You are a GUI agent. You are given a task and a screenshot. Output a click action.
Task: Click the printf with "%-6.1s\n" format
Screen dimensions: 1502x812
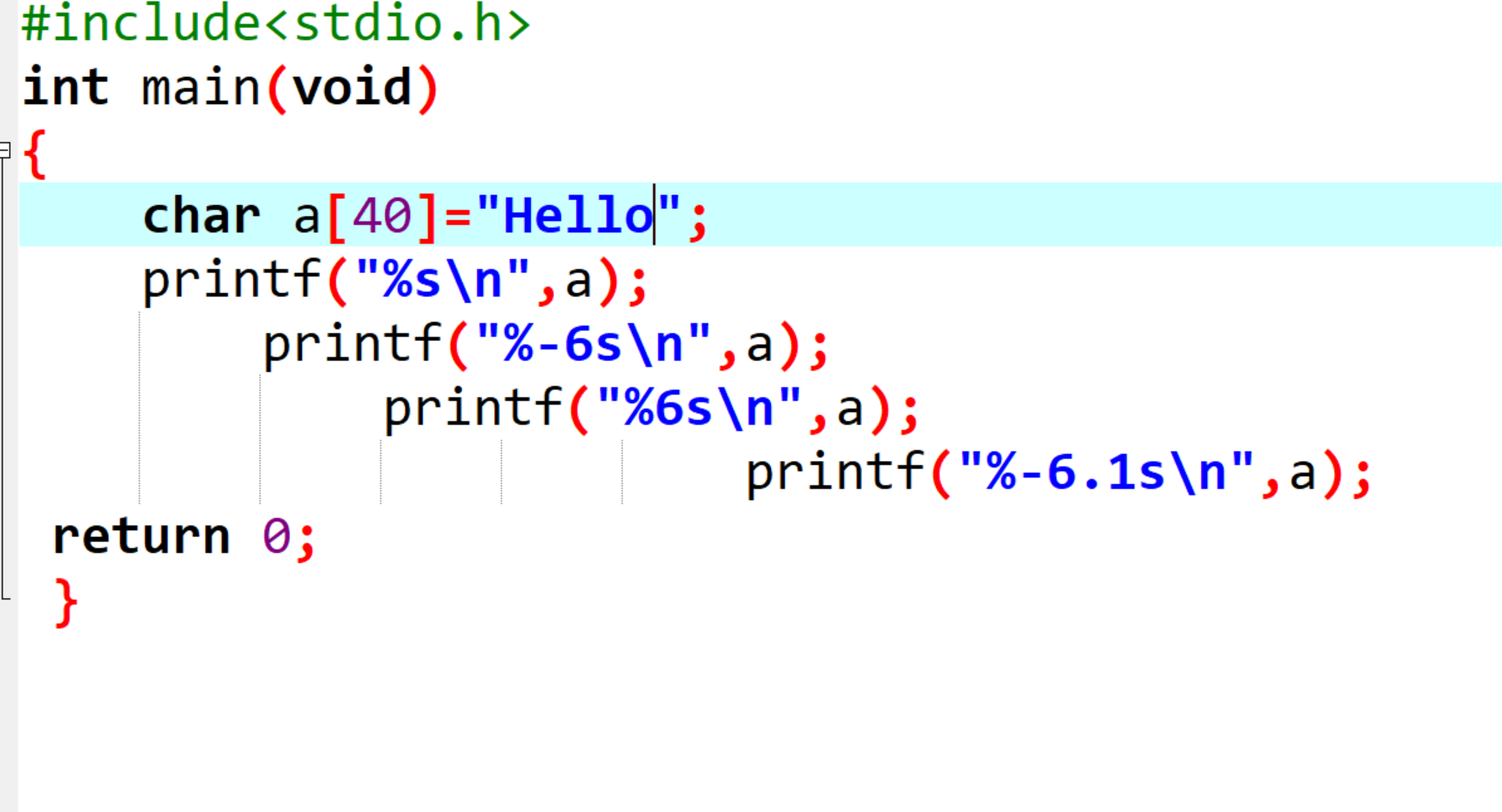pos(1059,473)
